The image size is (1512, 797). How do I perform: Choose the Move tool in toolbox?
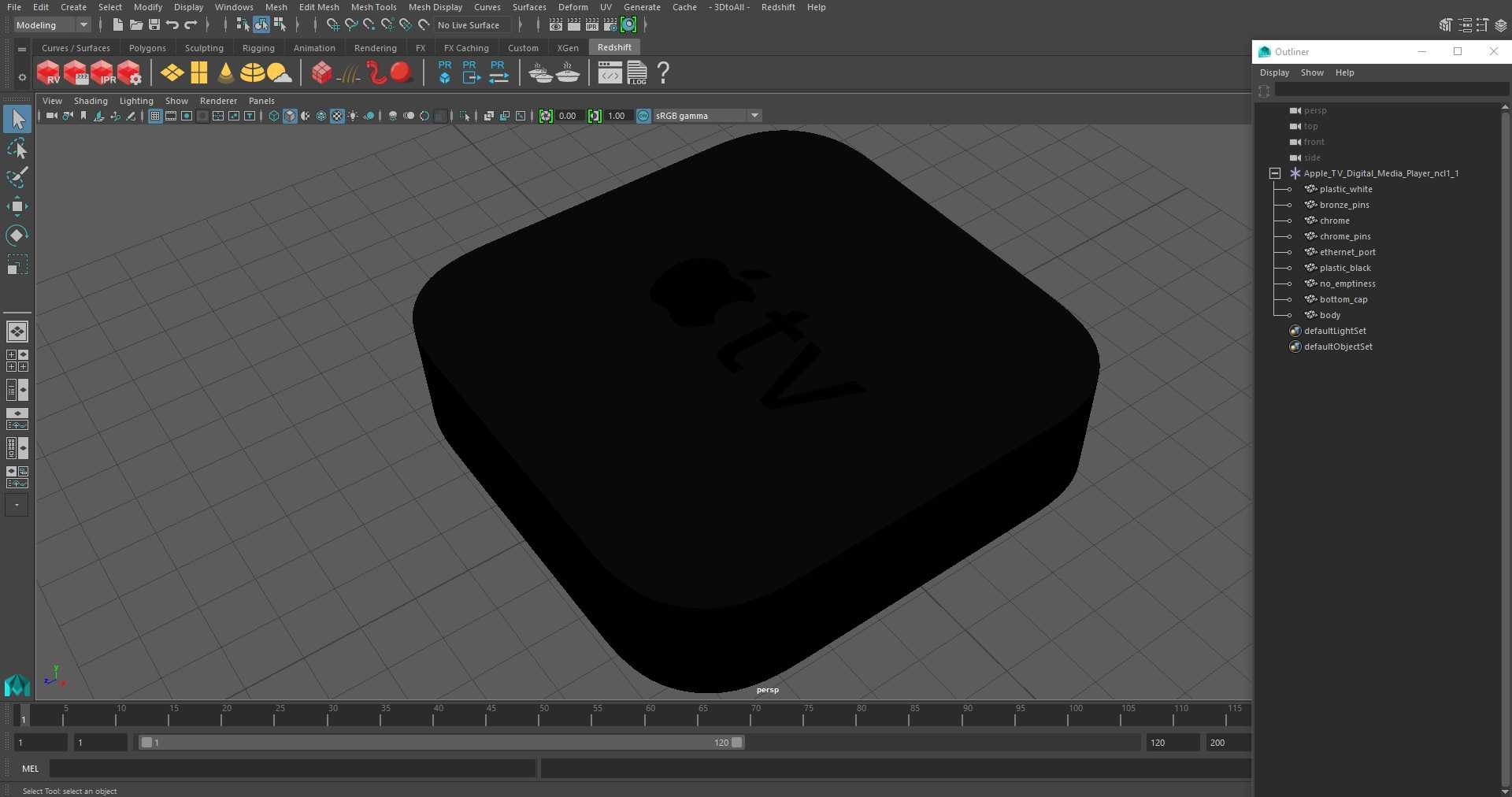point(17,206)
